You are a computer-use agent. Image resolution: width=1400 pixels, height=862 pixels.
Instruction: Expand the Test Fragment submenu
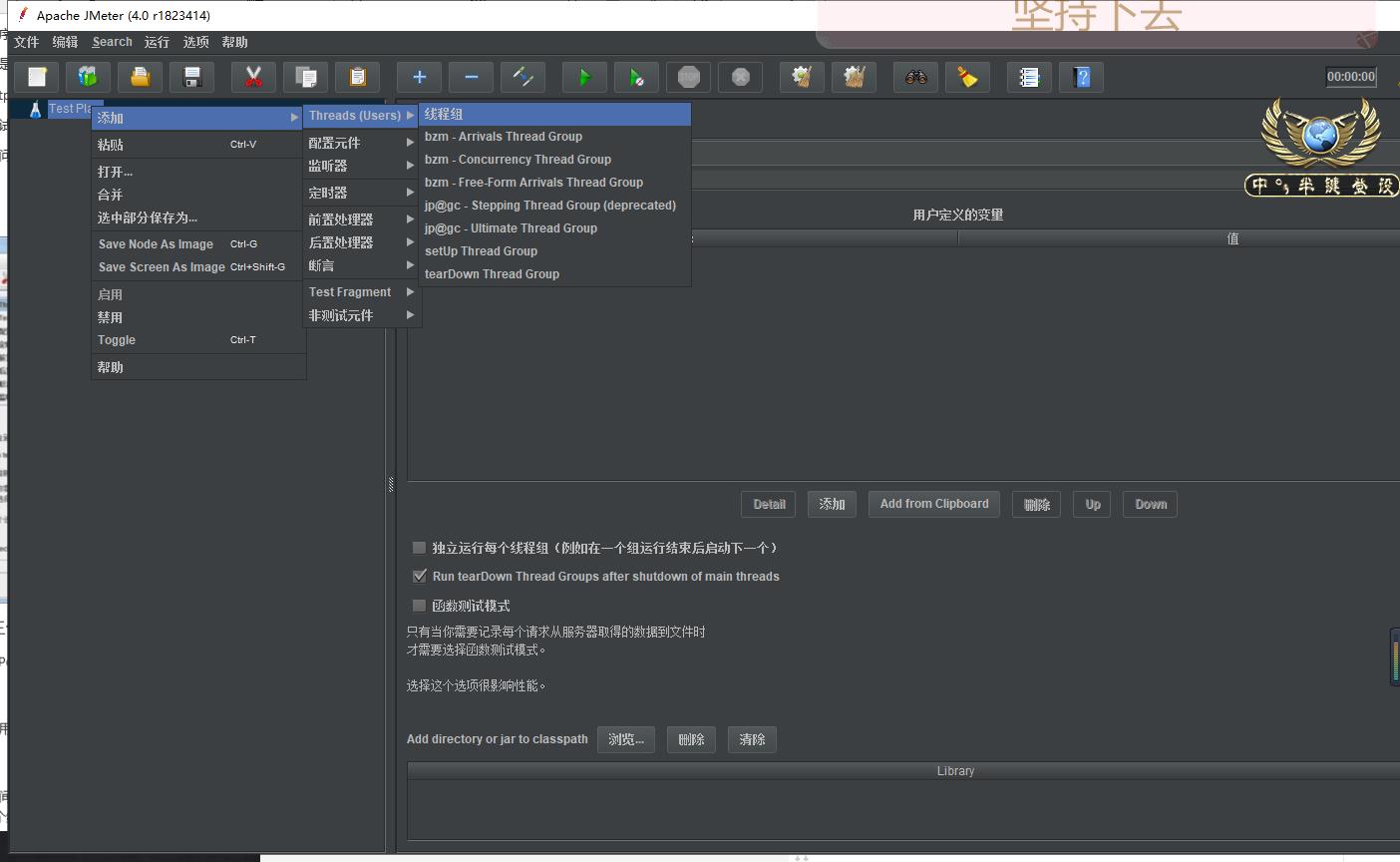361,292
